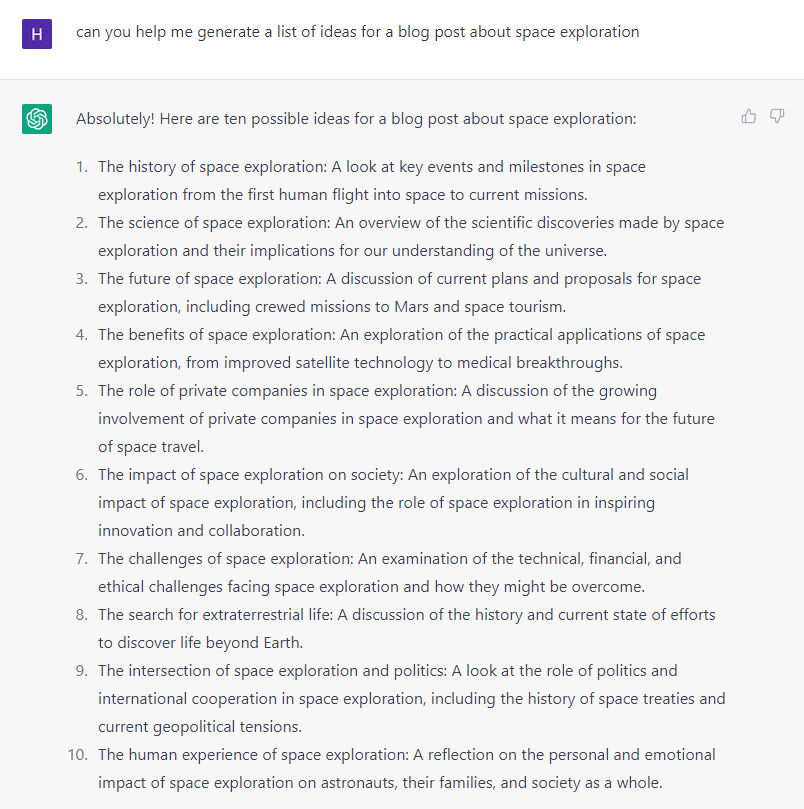This screenshot has height=809, width=804.
Task: Click the thumbs up feedback icon
Action: (749, 117)
